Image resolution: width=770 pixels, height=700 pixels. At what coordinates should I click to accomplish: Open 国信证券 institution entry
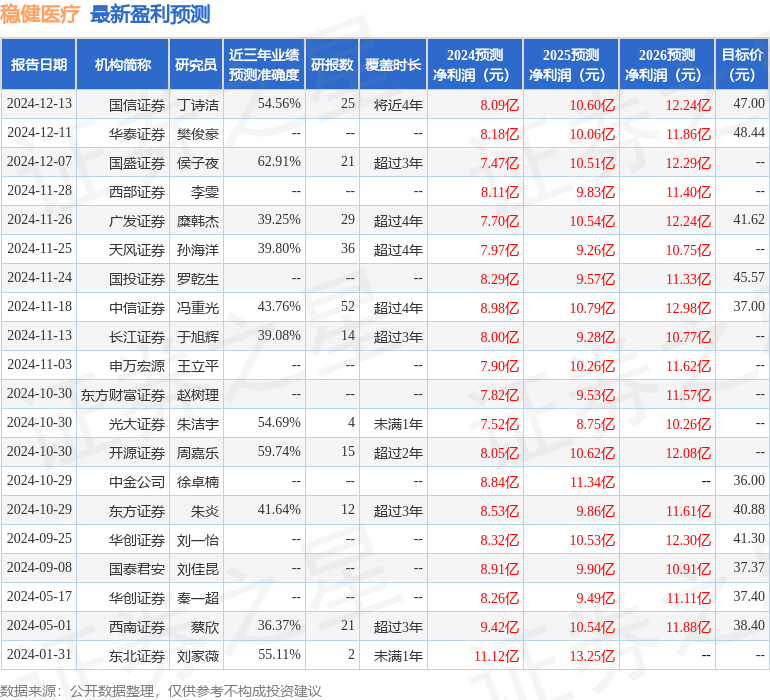(x=137, y=104)
